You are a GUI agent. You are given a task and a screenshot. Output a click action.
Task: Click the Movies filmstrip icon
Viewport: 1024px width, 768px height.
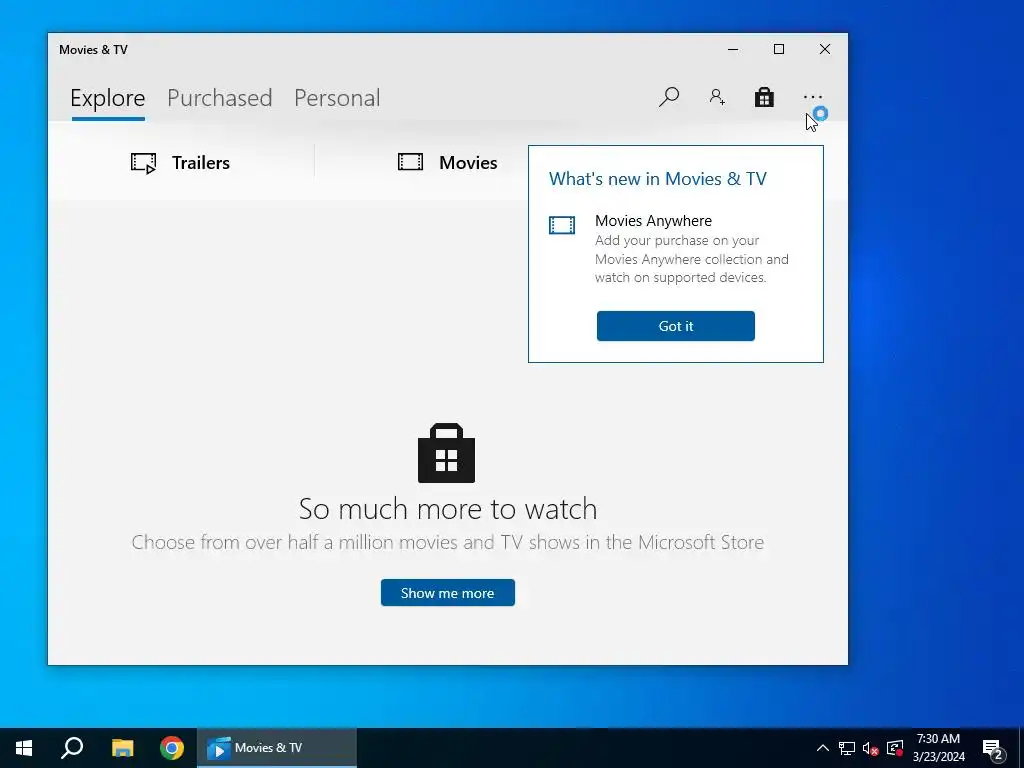tap(411, 162)
